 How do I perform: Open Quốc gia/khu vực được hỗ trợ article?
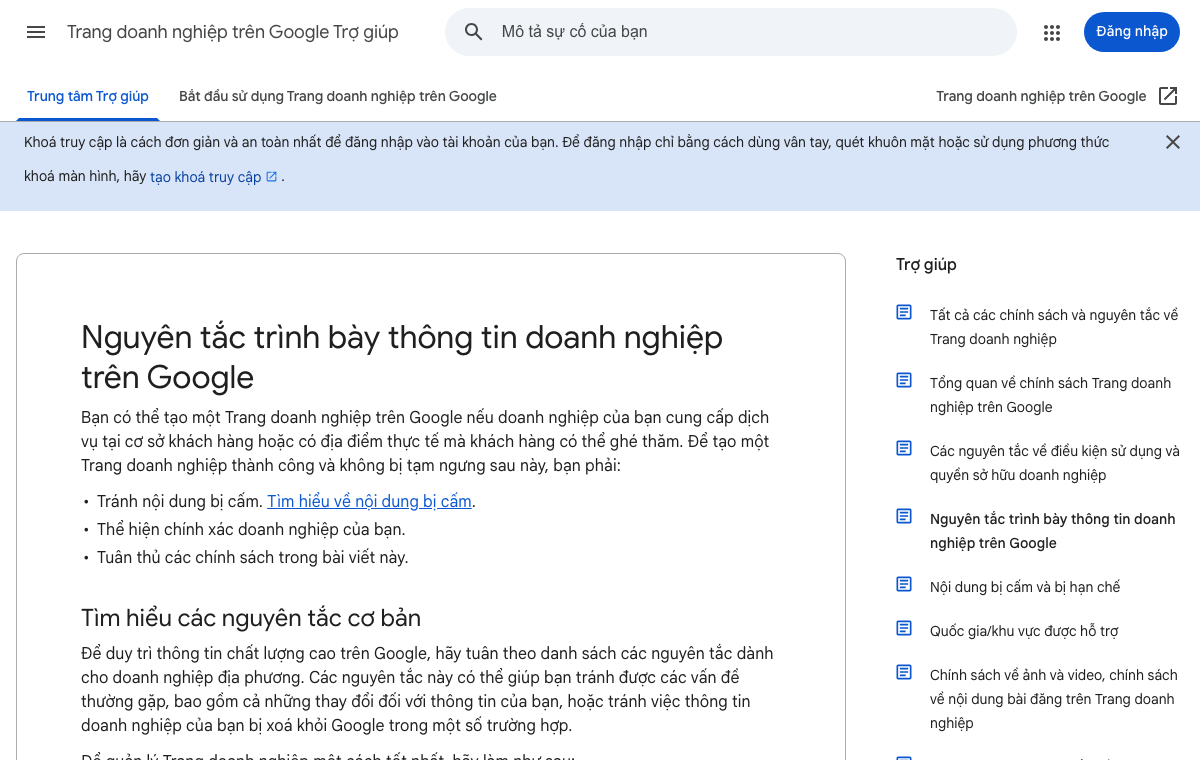[1024, 631]
